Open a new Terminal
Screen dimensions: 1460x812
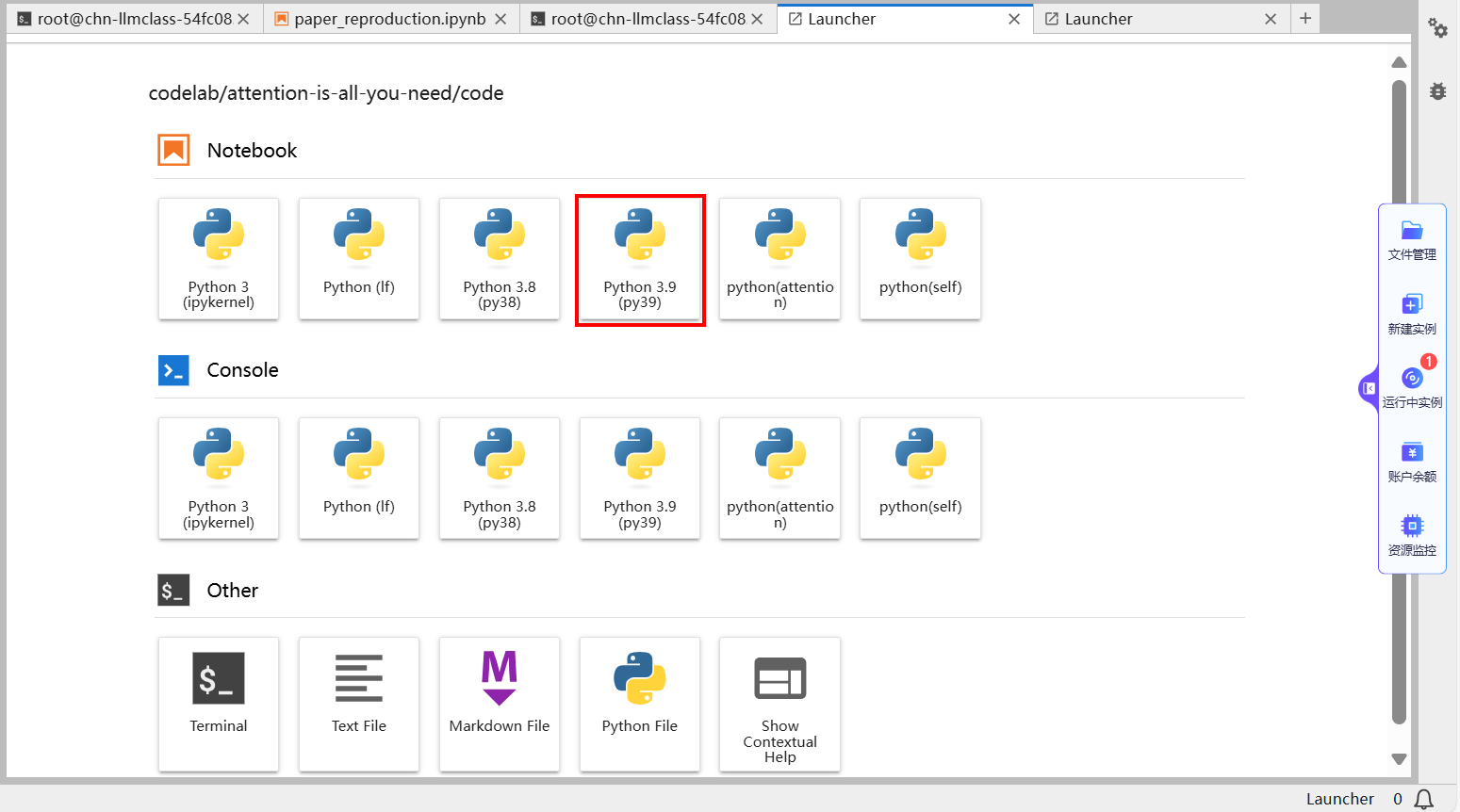pos(219,702)
